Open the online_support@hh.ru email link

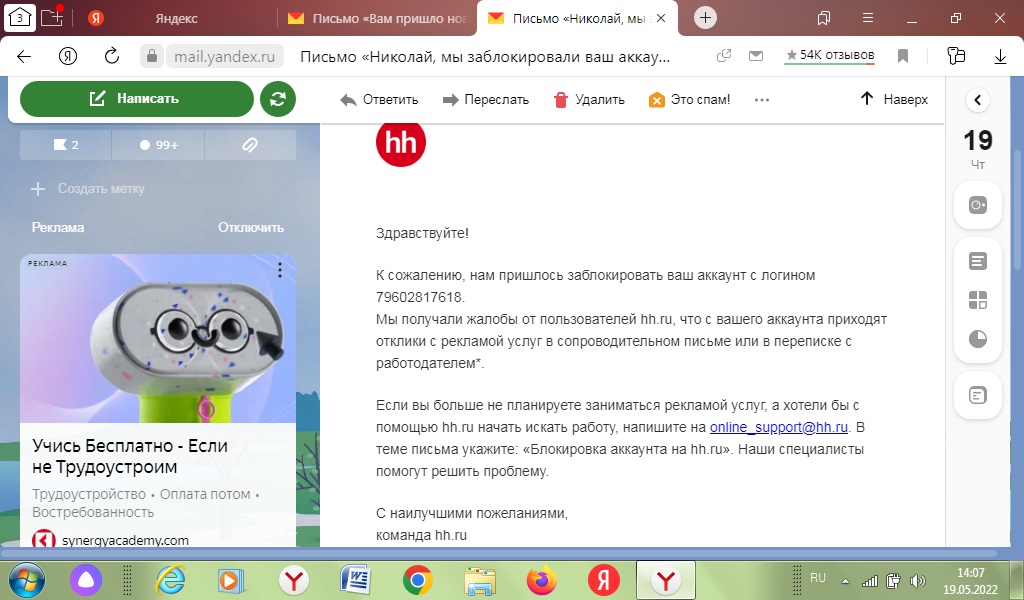tap(779, 427)
